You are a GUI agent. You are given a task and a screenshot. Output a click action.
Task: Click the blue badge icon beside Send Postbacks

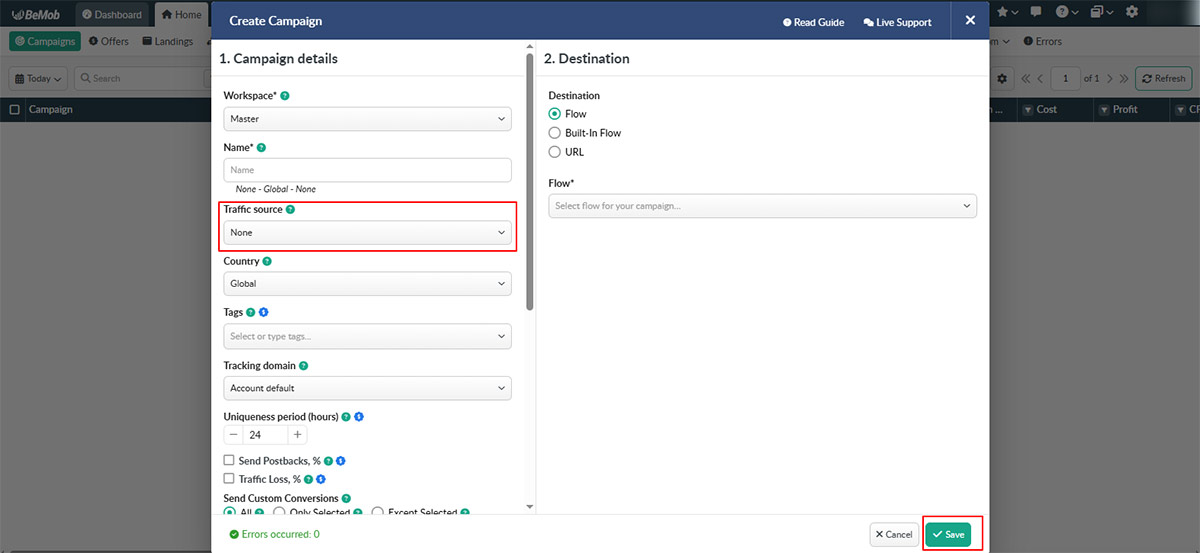coord(341,461)
